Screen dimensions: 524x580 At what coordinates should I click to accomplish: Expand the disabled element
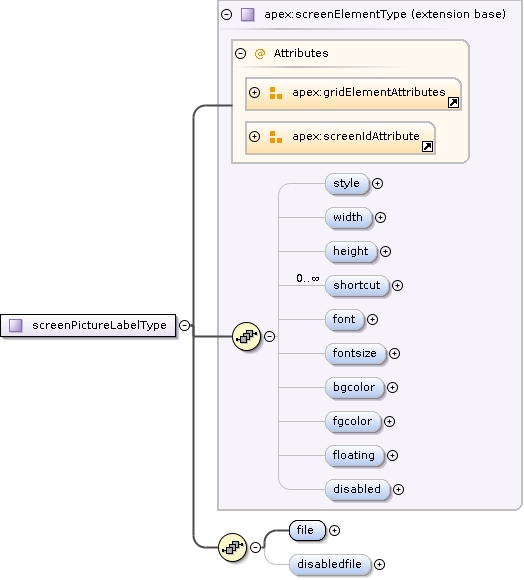click(398, 489)
